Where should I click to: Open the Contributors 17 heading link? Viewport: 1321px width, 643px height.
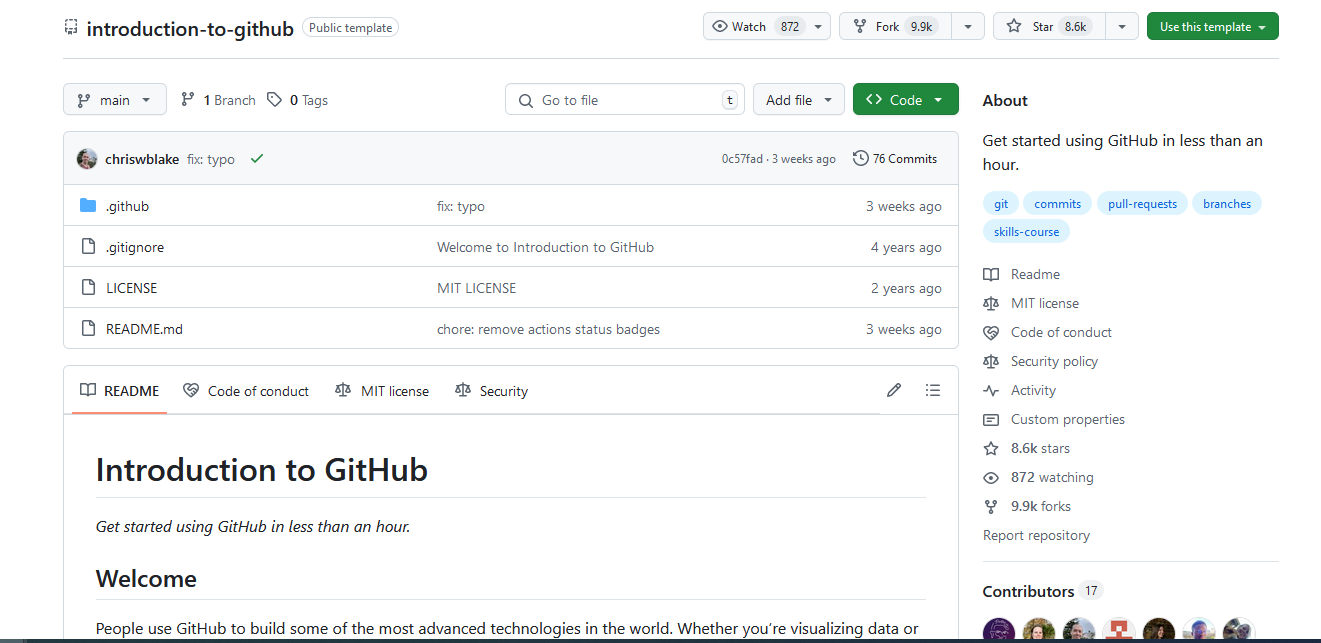click(x=1042, y=591)
